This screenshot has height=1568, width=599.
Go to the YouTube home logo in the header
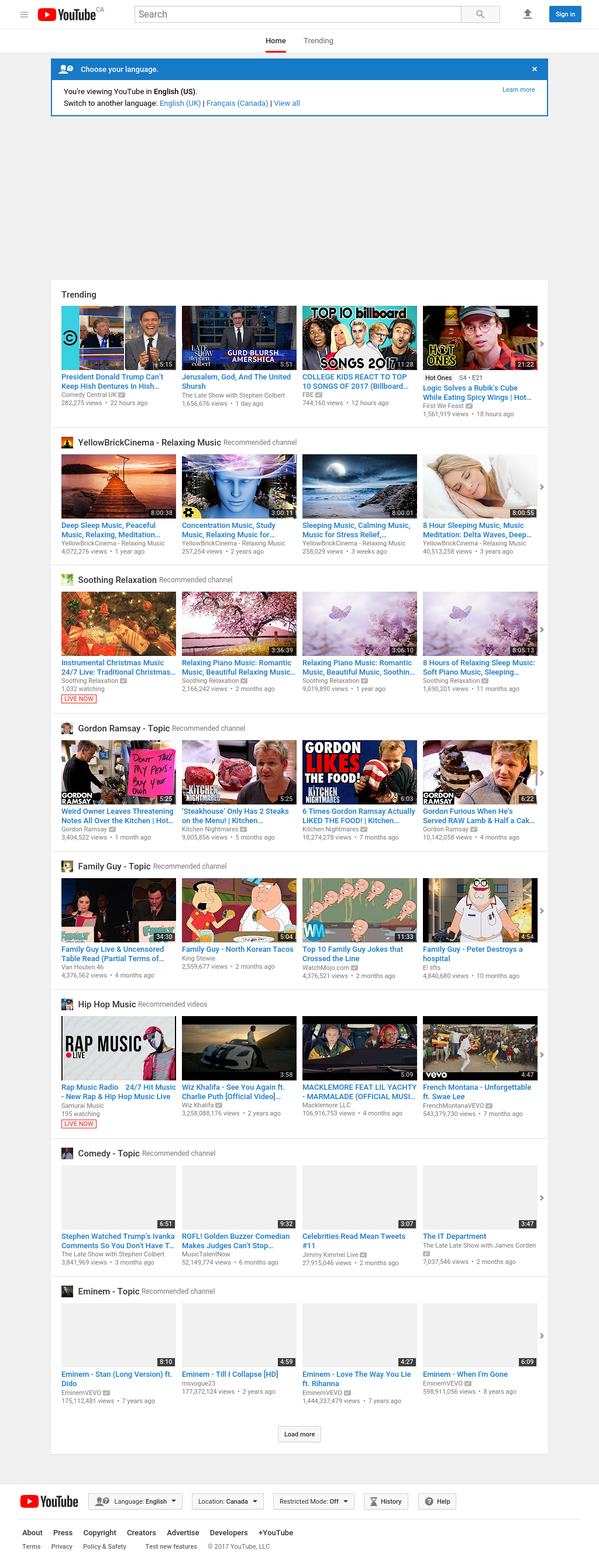click(x=67, y=15)
